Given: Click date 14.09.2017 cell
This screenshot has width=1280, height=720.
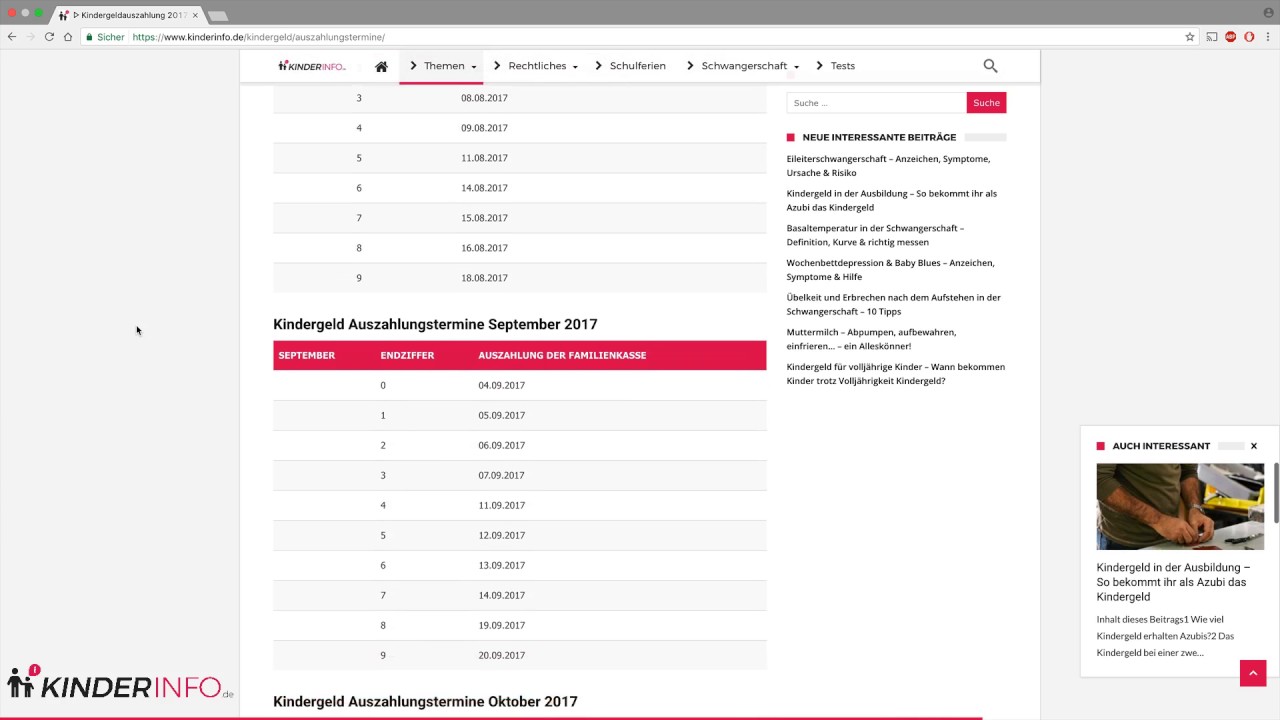Looking at the screenshot, I should [501, 595].
